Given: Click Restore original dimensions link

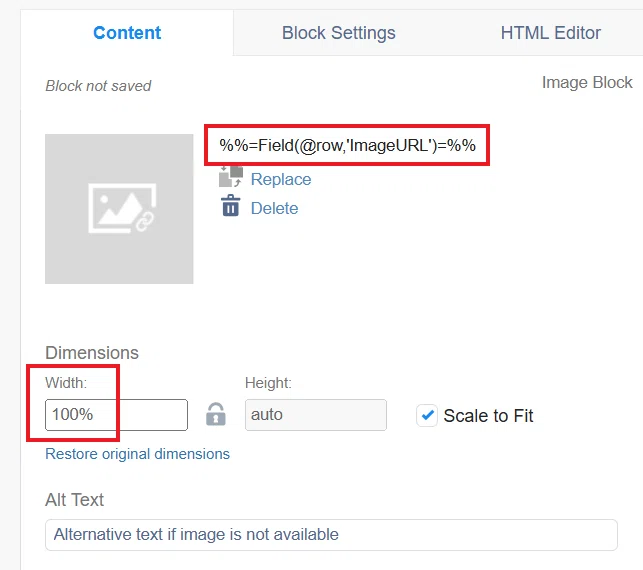Looking at the screenshot, I should (x=137, y=454).
